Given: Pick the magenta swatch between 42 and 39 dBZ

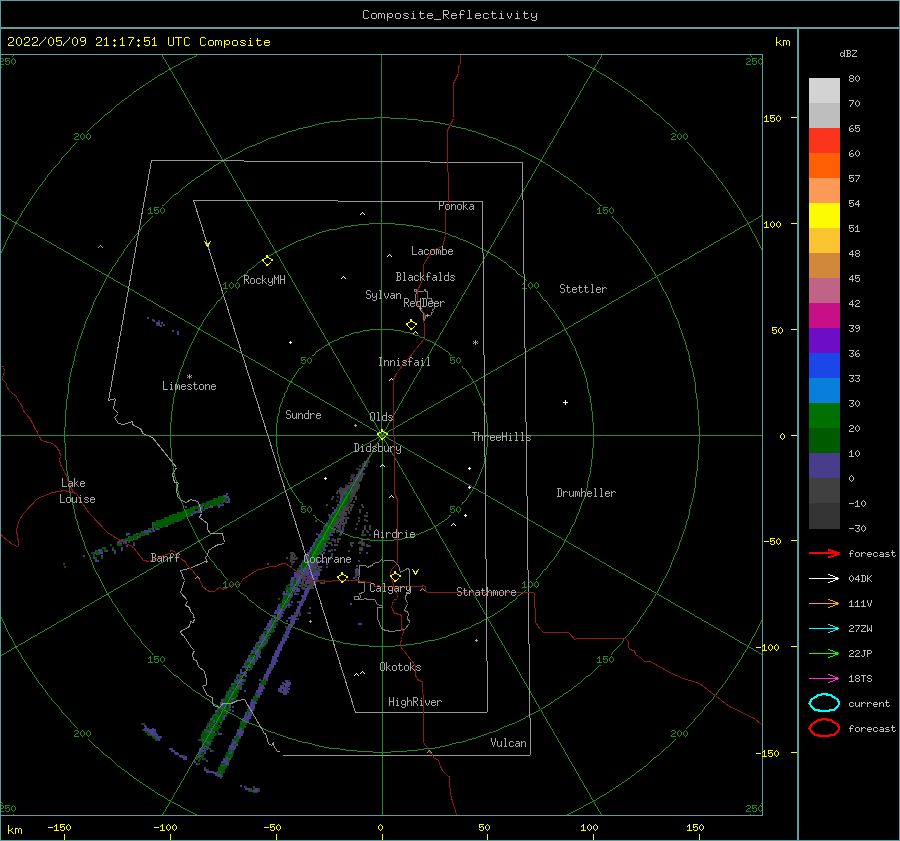Looking at the screenshot, I should click(824, 316).
